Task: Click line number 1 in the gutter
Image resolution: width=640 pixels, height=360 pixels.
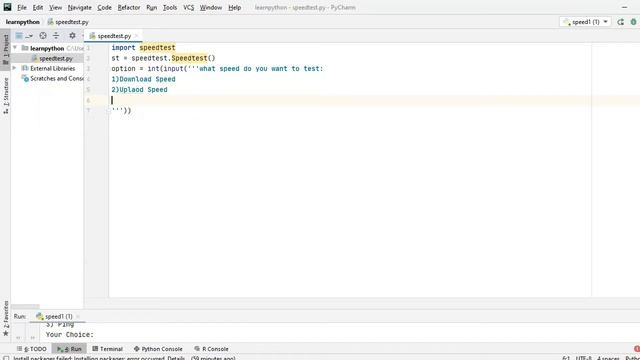Action: pos(88,48)
